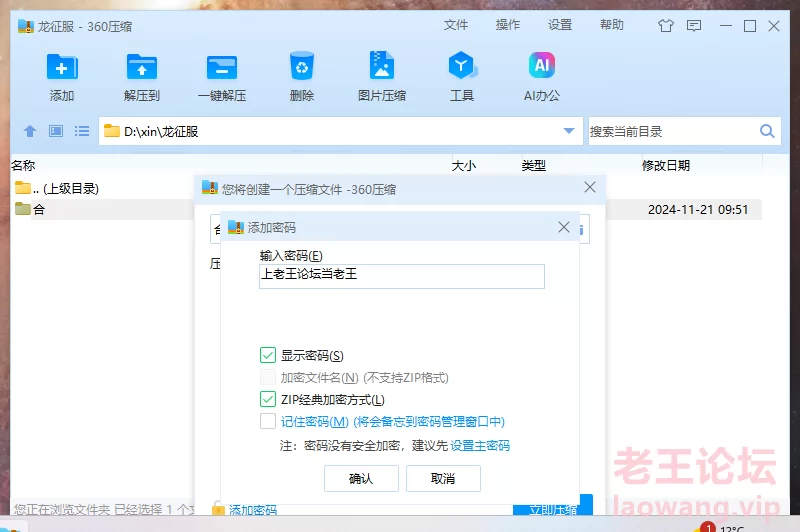Expand the address path dropdown arrow
The height and width of the screenshot is (532, 800).
coord(569,131)
